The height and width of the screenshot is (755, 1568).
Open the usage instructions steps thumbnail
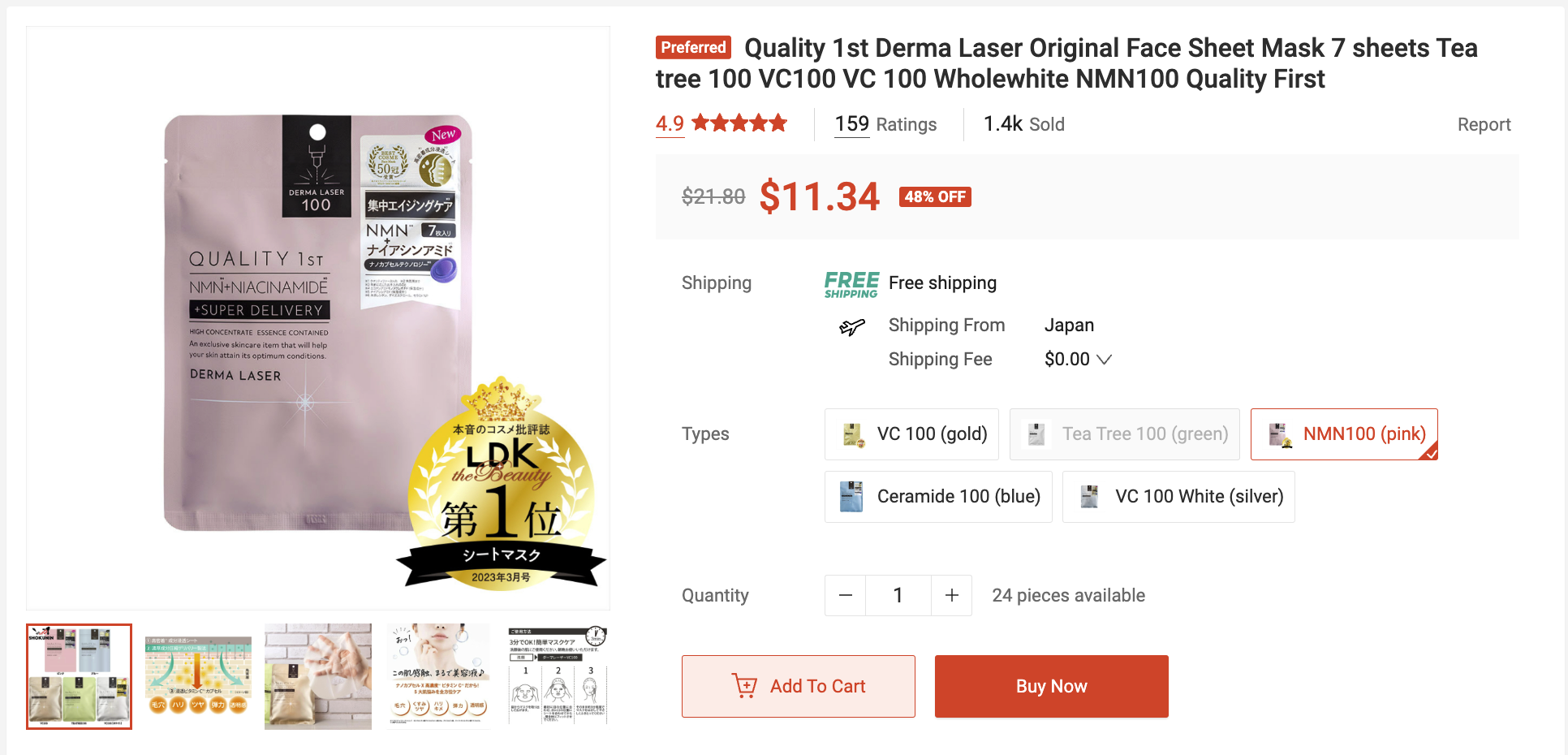point(558,676)
